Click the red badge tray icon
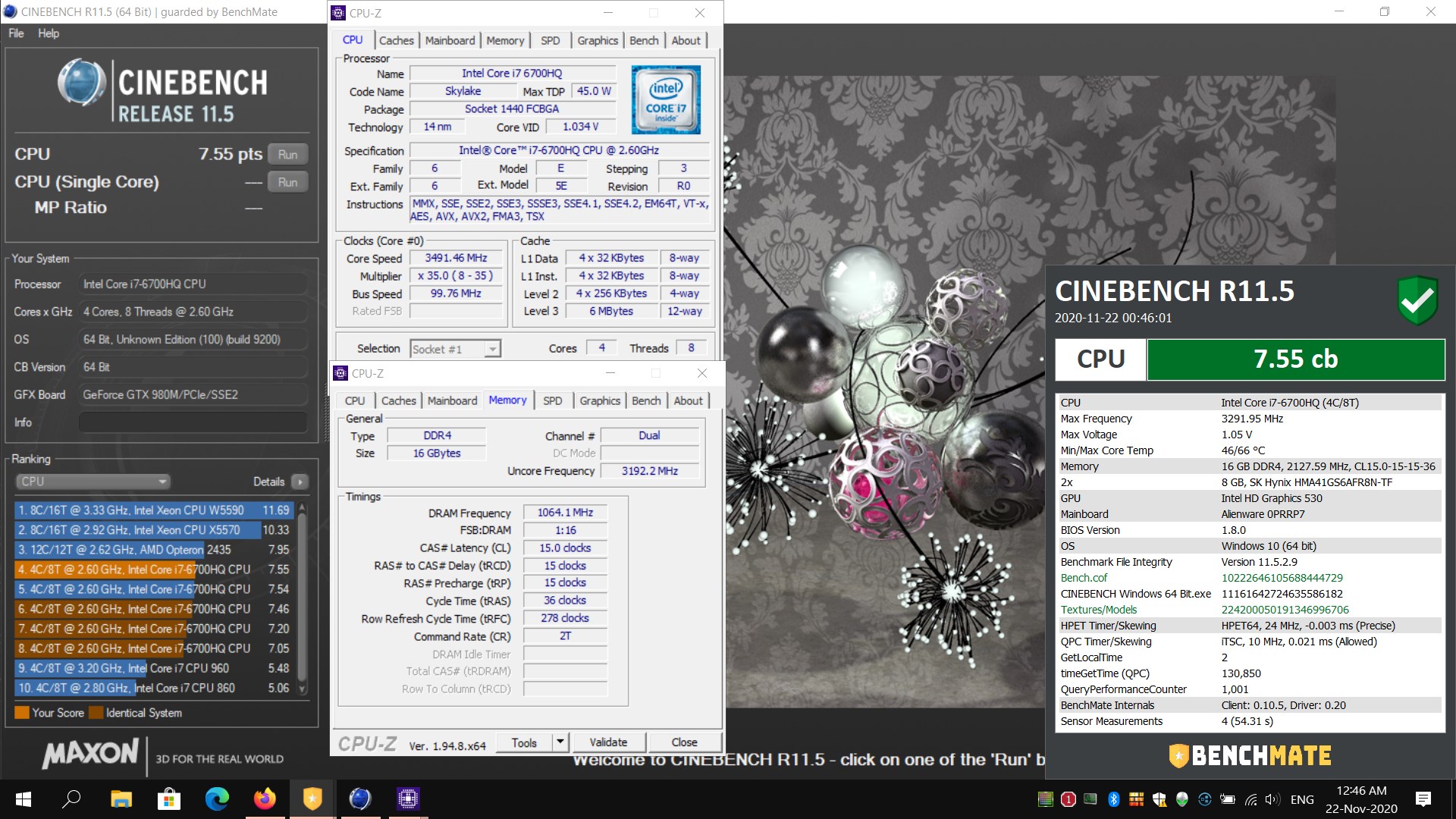1456x819 pixels. click(x=1068, y=799)
